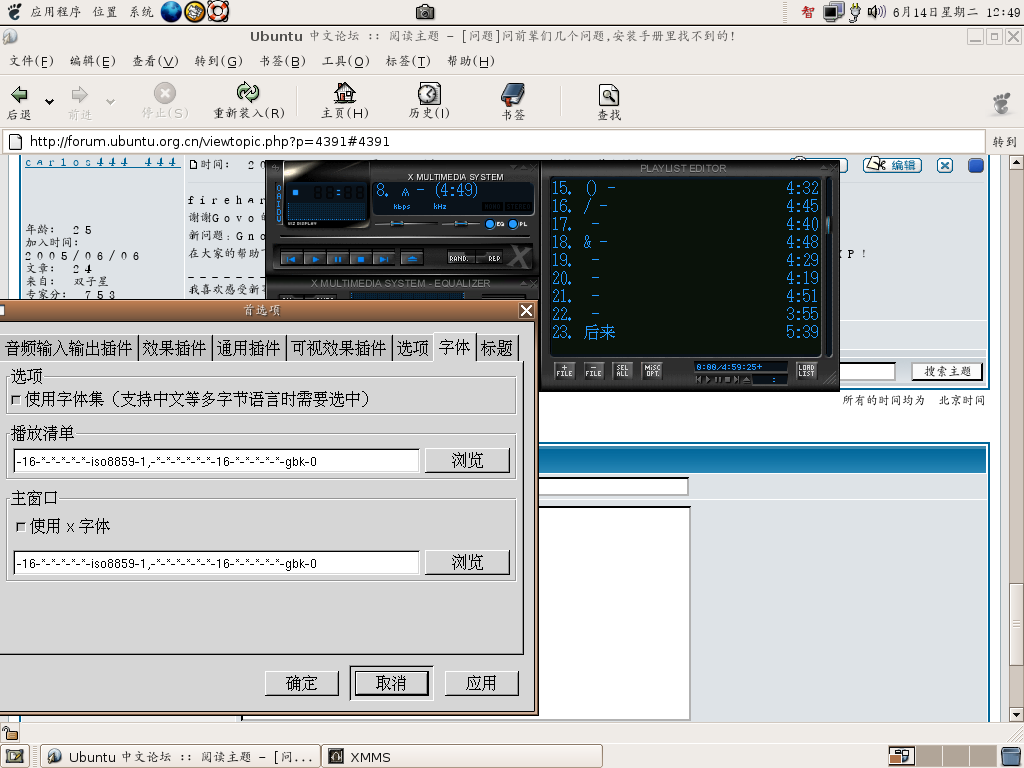The width and height of the screenshot is (1024, 768).
Task: Switch to 标题 tab in preferences
Action: 496,347
